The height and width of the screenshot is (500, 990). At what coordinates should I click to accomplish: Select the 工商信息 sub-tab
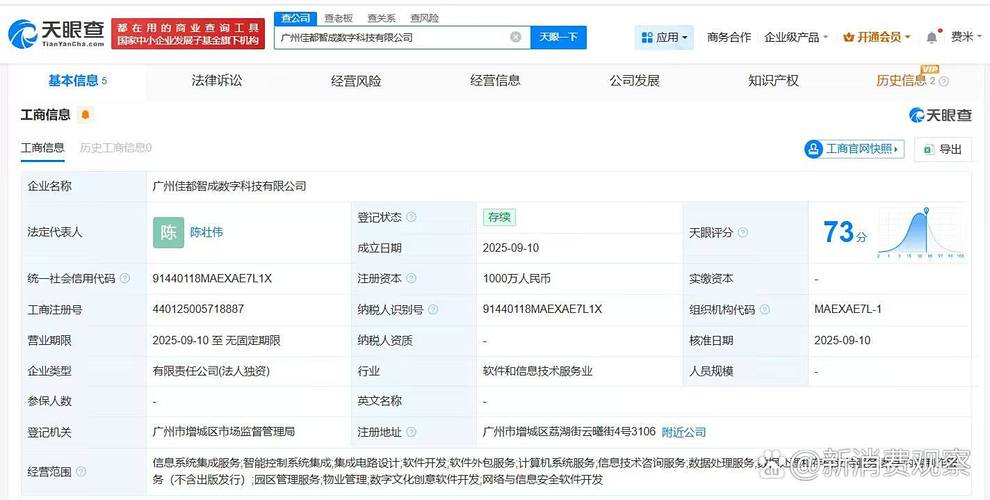point(42,148)
